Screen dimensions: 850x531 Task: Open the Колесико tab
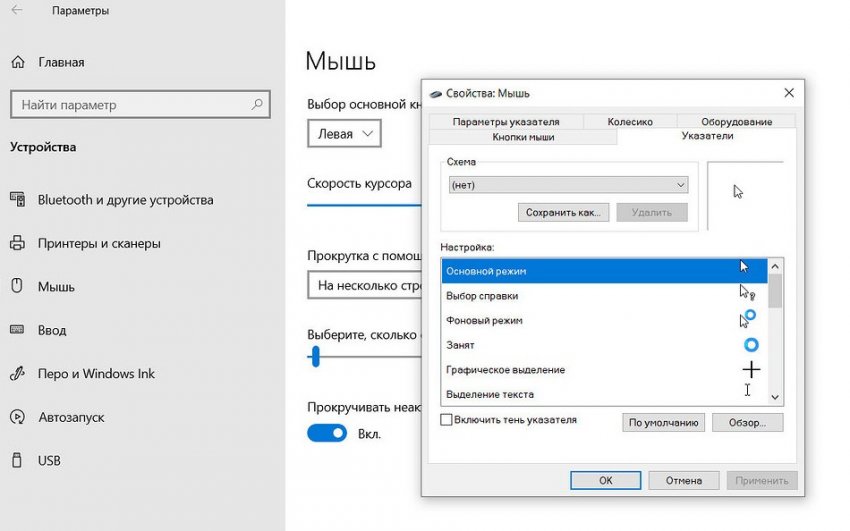630,122
